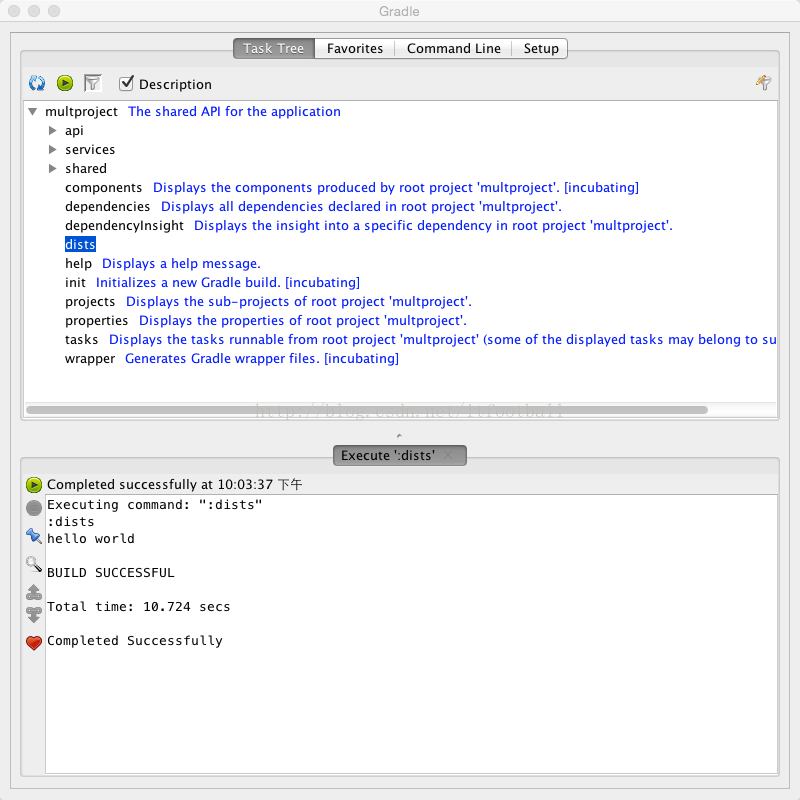Click the edit build file icon at top right

(x=764, y=82)
